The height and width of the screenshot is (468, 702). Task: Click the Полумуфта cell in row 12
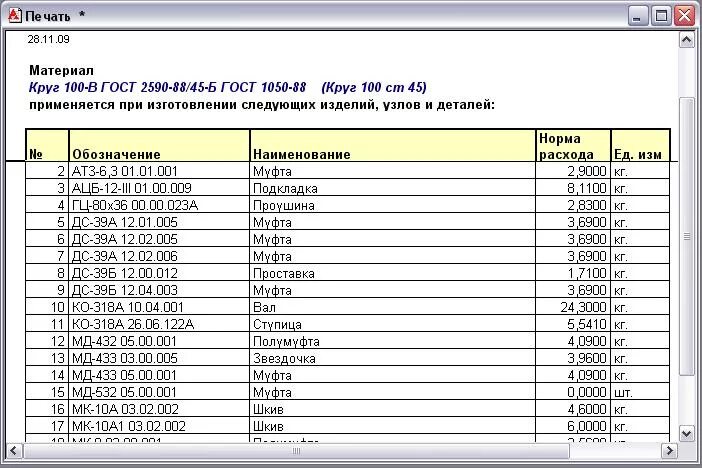pos(393,341)
